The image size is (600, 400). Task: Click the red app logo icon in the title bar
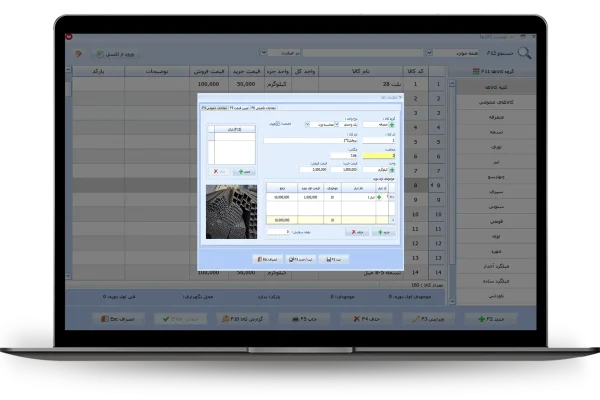[x=69, y=37]
